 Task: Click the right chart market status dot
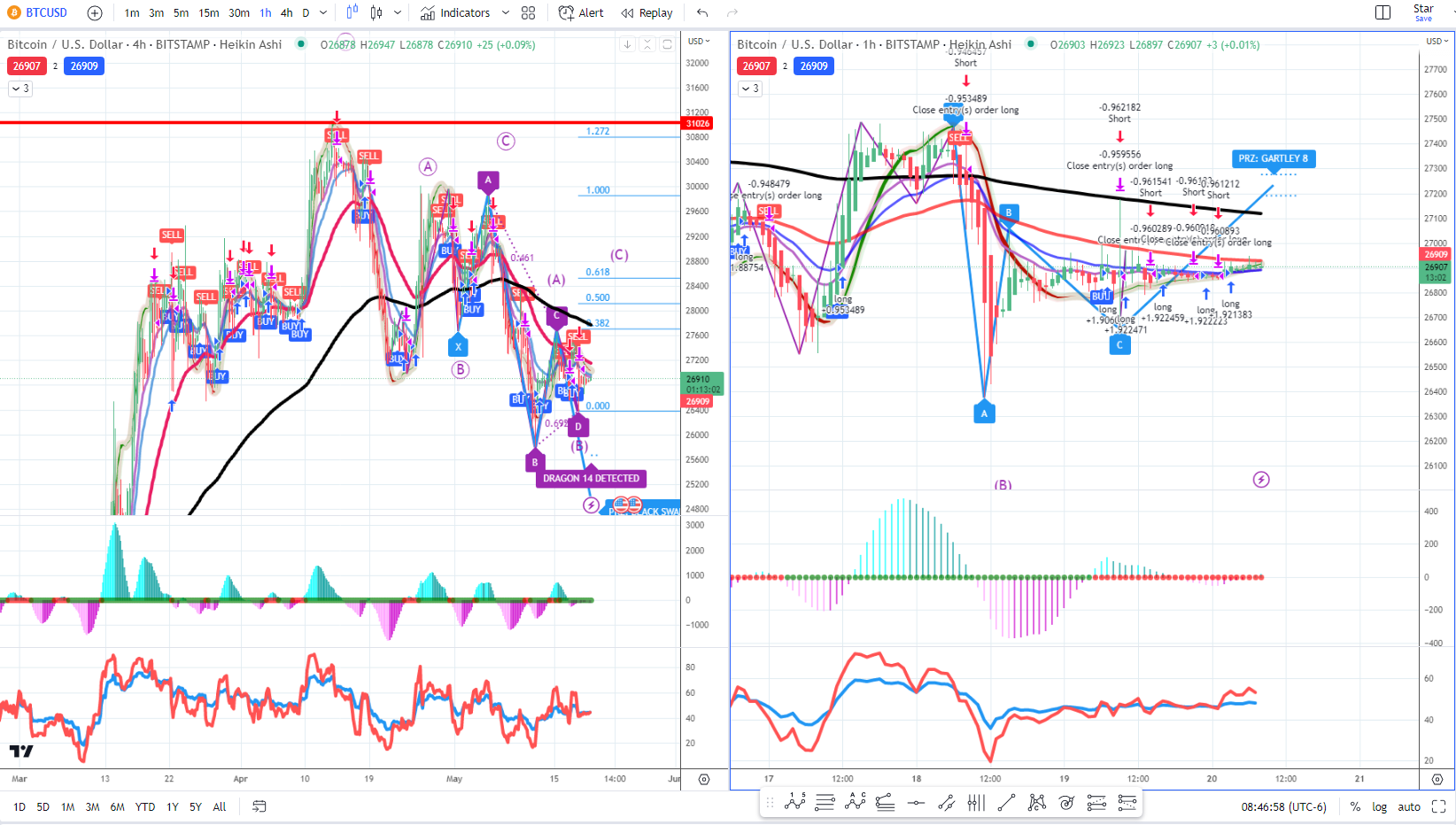[x=1030, y=43]
